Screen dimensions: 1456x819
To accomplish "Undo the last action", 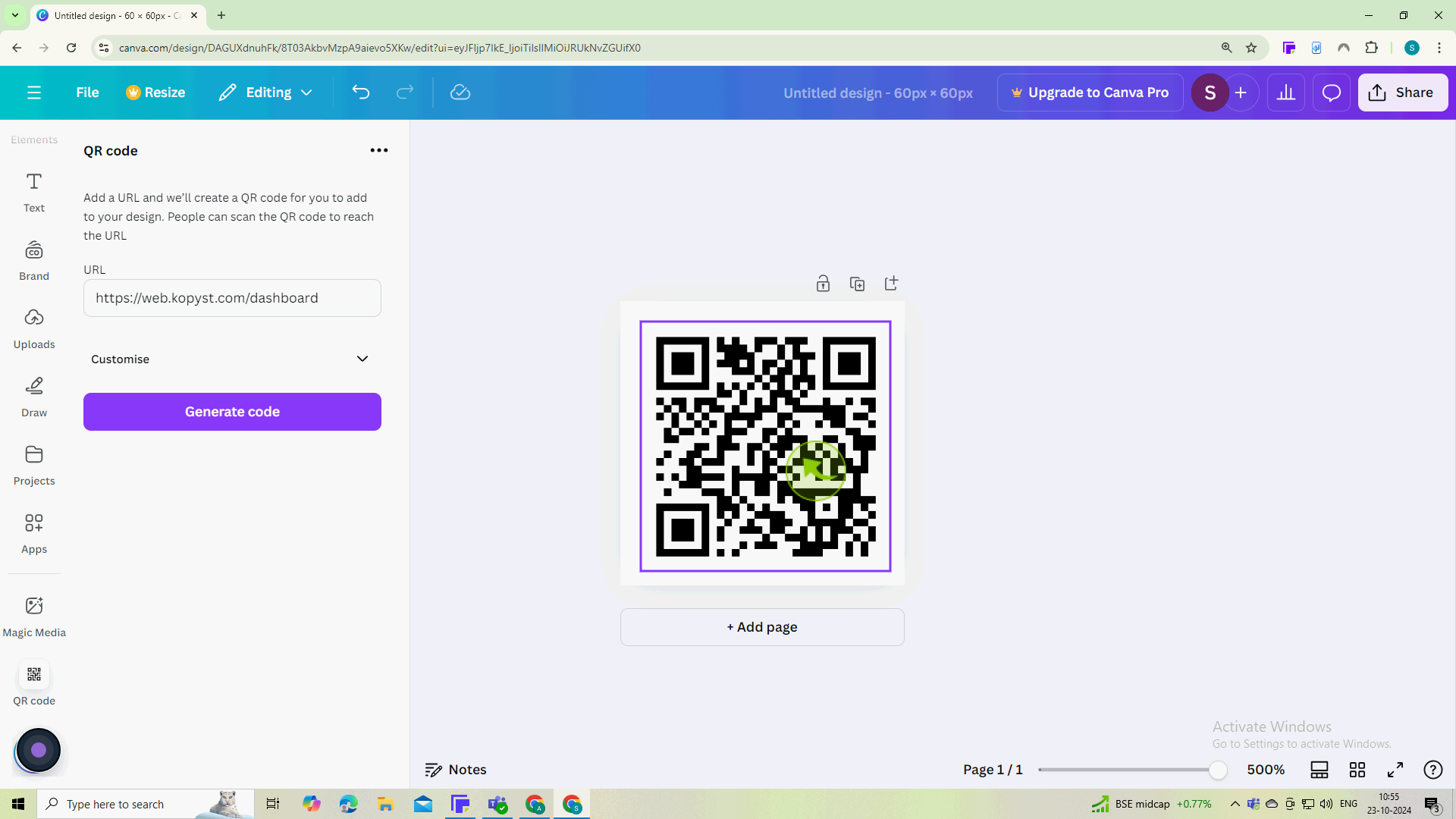I will pos(361,93).
